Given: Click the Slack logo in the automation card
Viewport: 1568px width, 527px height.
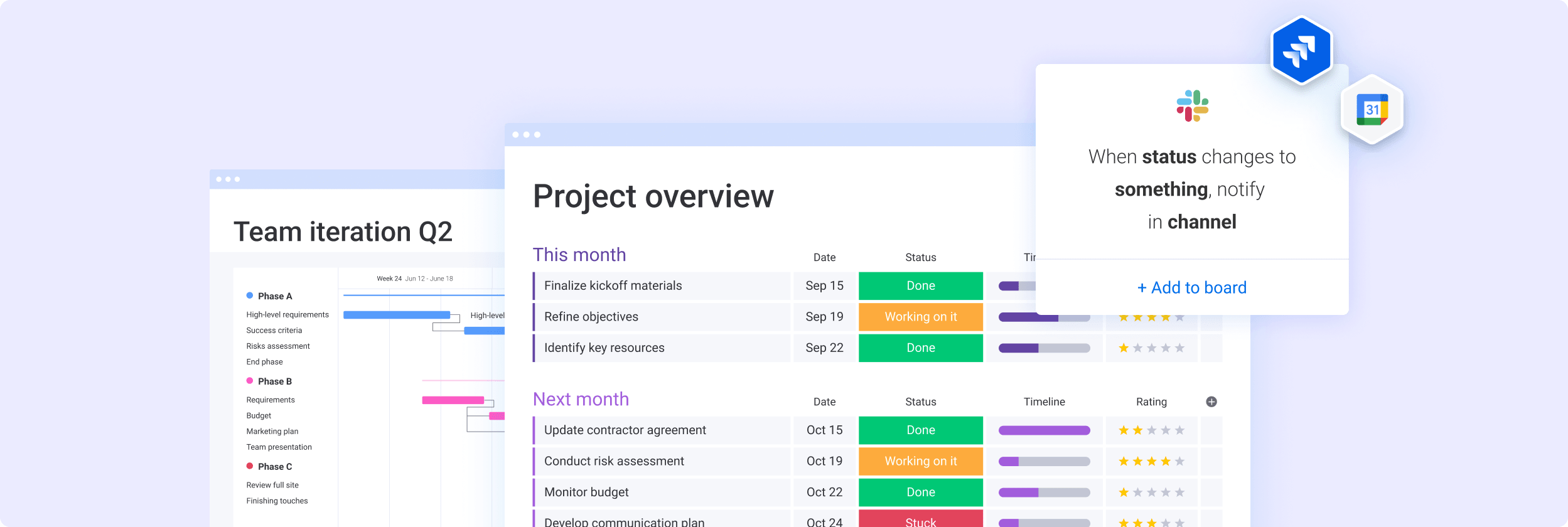Looking at the screenshot, I should point(1192,106).
